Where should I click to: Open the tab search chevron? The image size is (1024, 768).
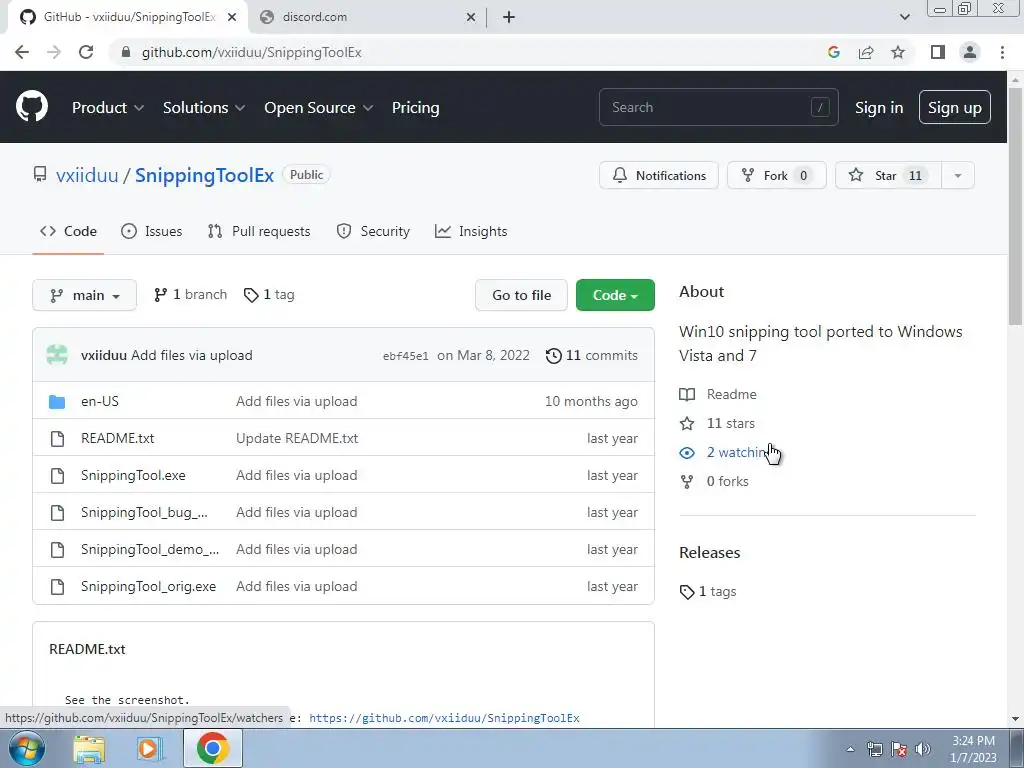point(904,17)
